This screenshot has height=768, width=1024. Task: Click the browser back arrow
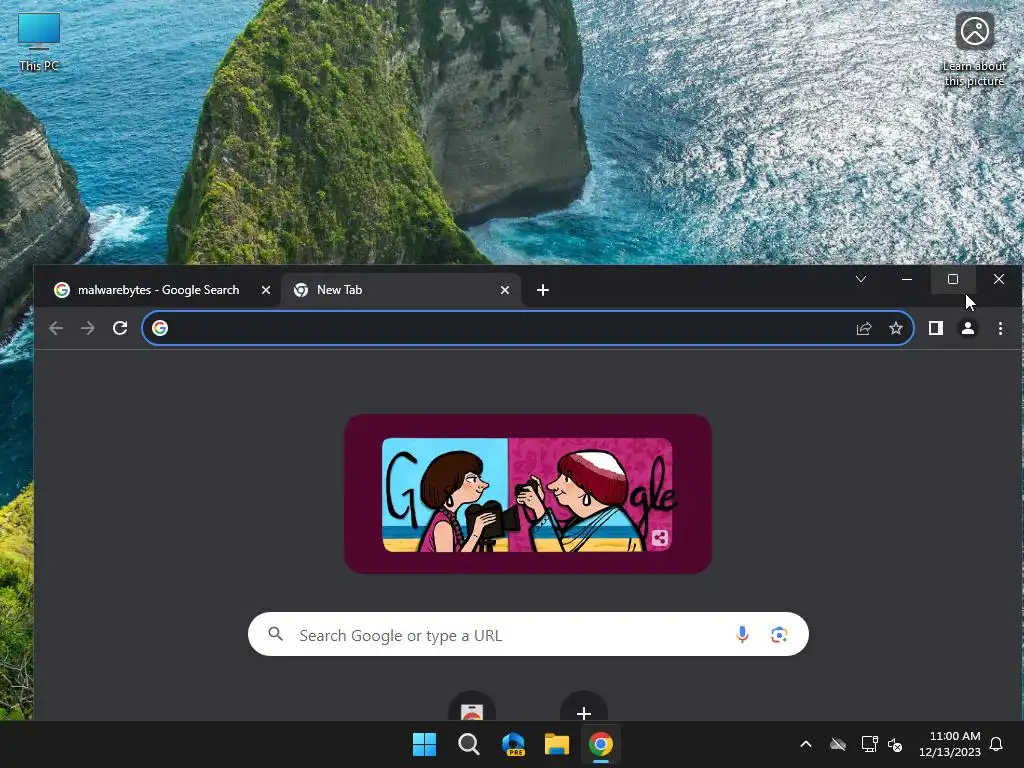pyautogui.click(x=56, y=328)
